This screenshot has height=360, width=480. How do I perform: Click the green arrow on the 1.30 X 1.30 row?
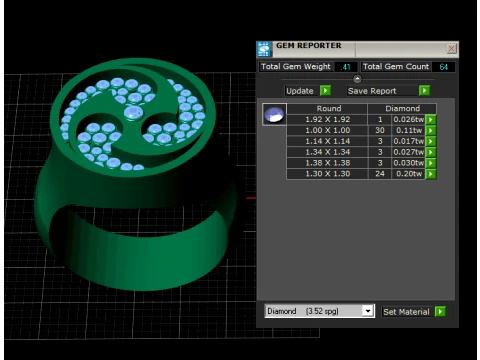(x=431, y=174)
